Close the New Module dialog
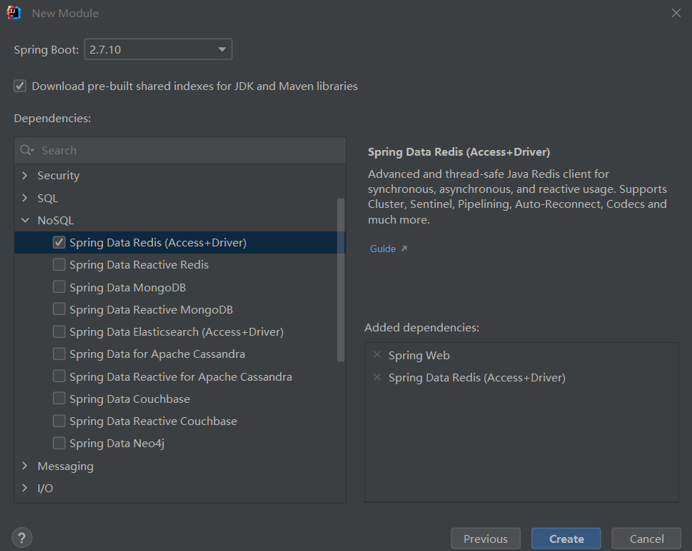Image resolution: width=692 pixels, height=551 pixels. pos(676,13)
